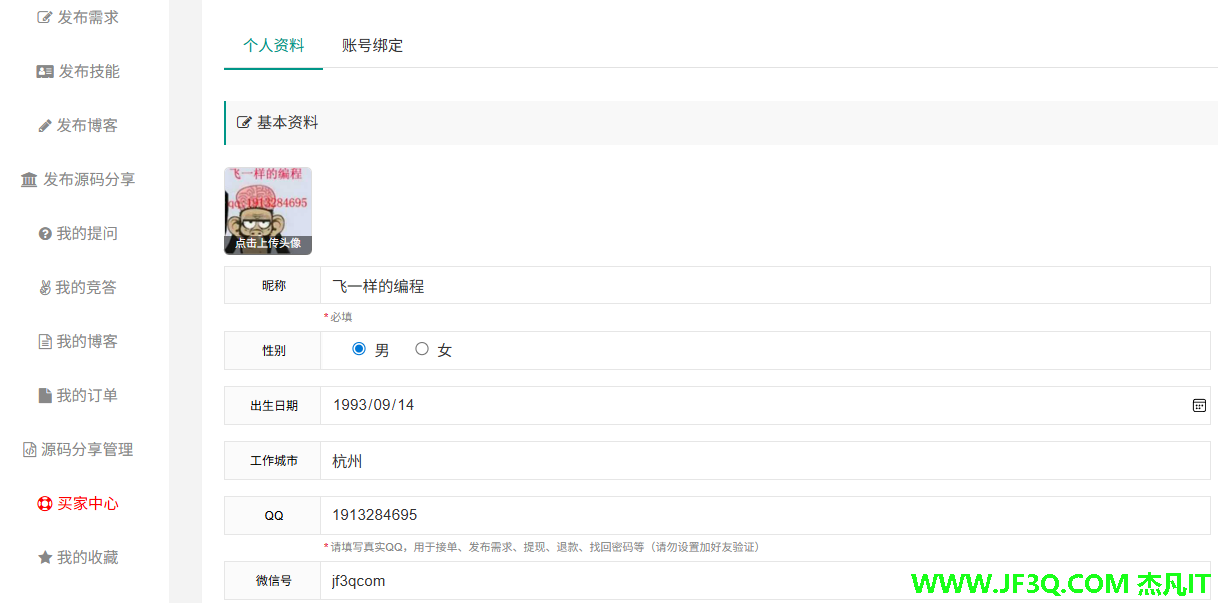This screenshot has width=1218, height=603.
Task: Click the lifebuoy icon beside 买家中心
Action: click(44, 504)
